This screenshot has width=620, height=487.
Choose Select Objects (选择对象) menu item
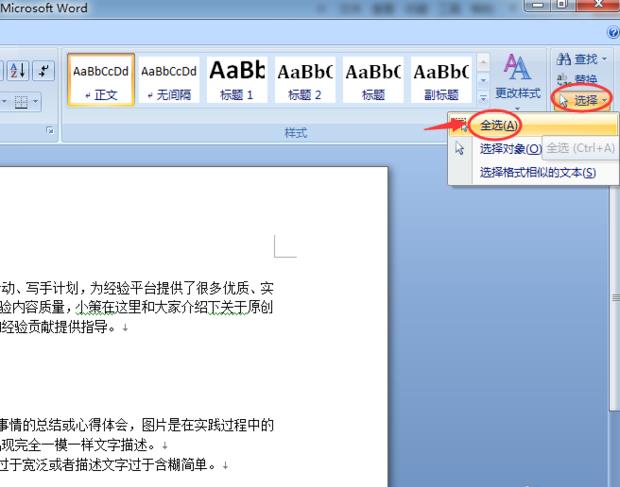[510, 149]
